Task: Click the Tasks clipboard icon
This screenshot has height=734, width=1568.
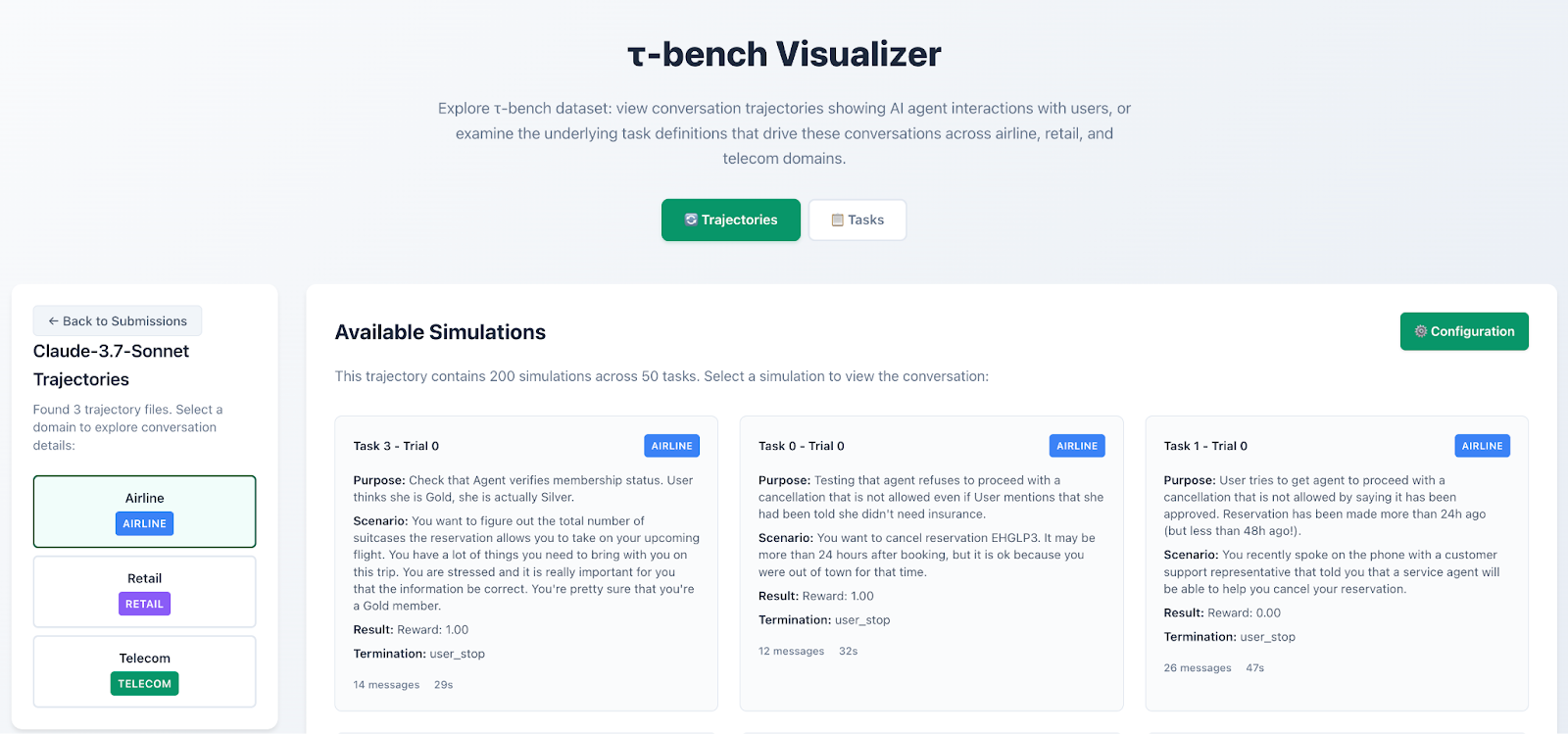Action: point(838,220)
